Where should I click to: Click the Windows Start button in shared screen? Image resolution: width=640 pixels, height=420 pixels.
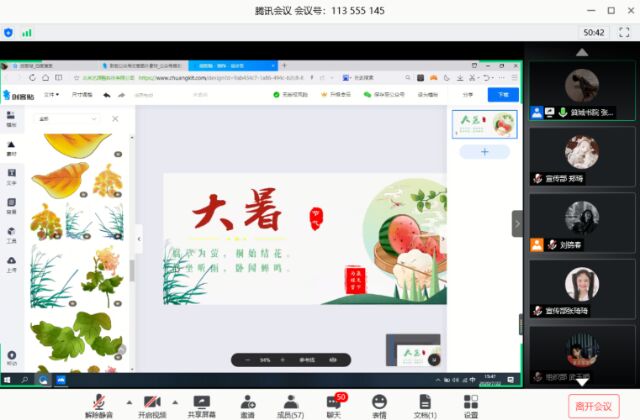(7, 380)
